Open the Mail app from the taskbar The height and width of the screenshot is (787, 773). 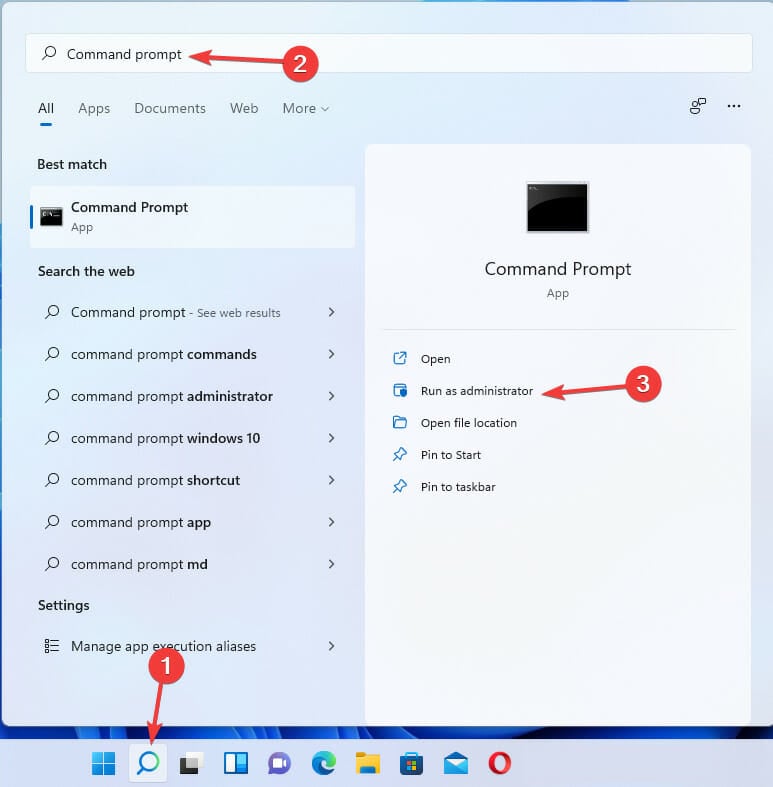(x=456, y=763)
